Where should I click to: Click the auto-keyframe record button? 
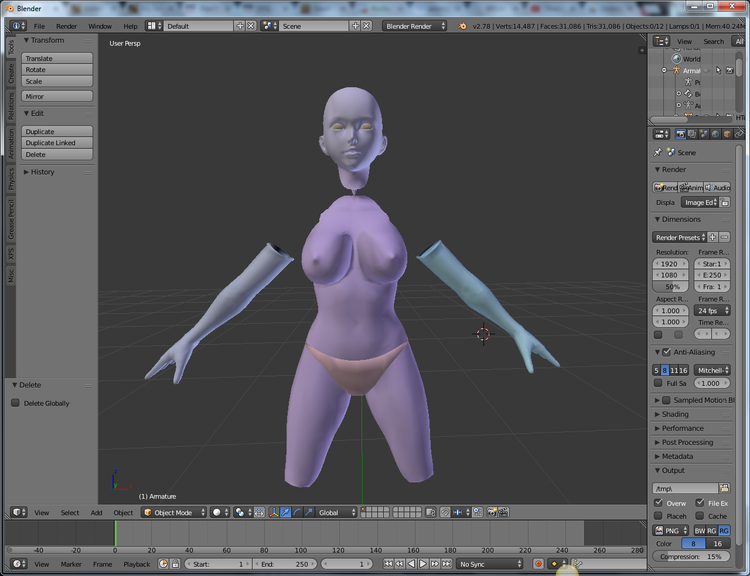[x=538, y=564]
